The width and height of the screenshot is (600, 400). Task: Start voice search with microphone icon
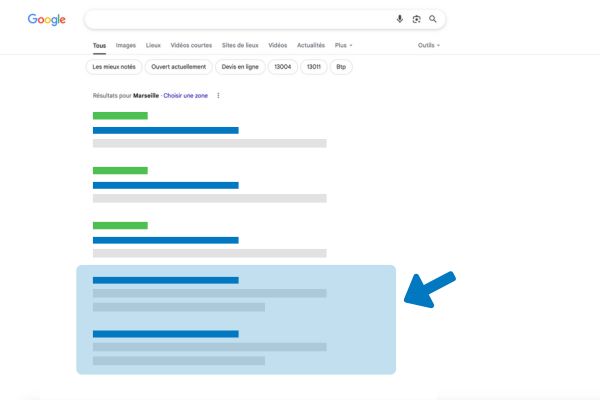coord(399,19)
